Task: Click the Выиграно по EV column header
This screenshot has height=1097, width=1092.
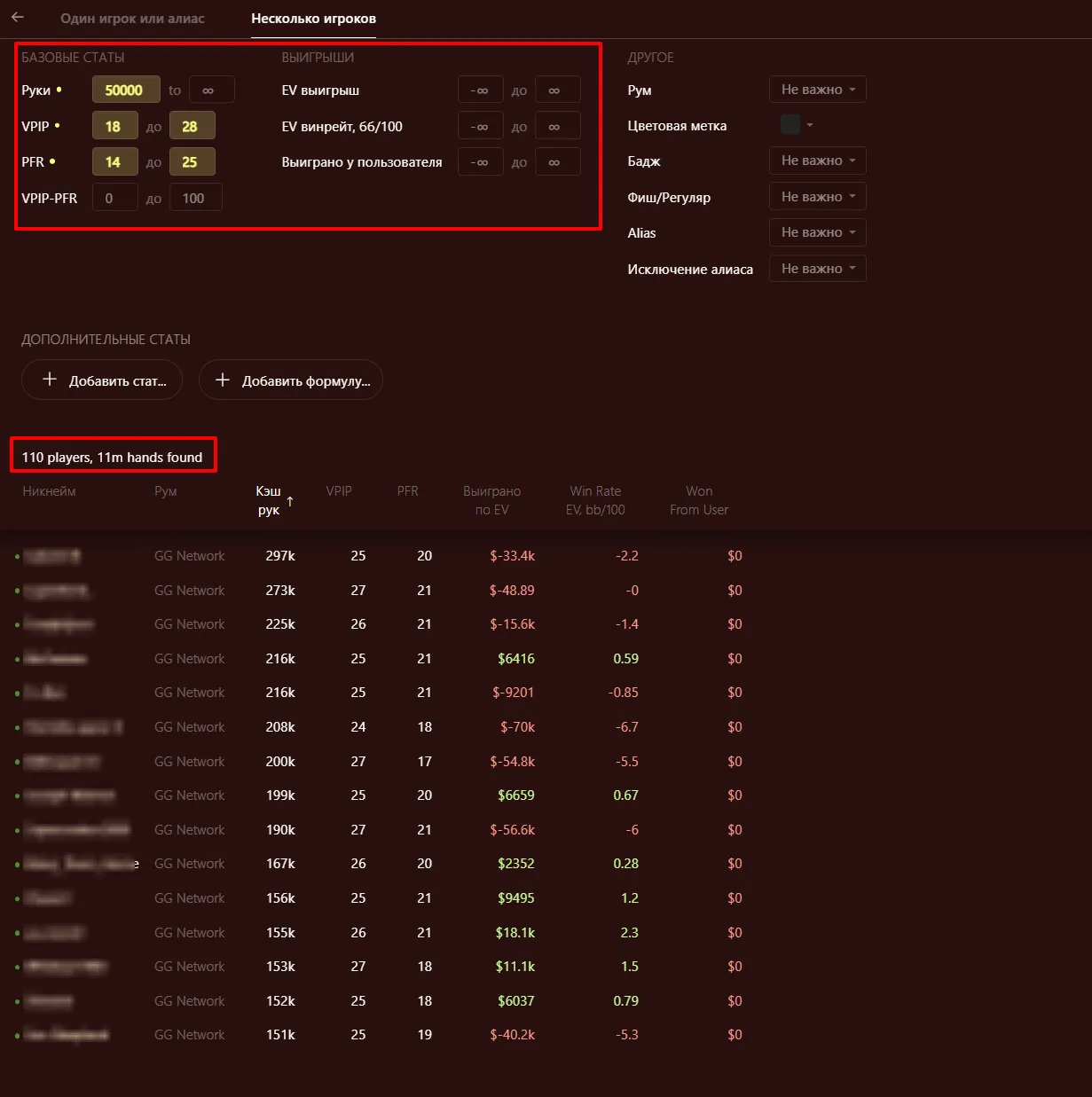Action: [491, 500]
